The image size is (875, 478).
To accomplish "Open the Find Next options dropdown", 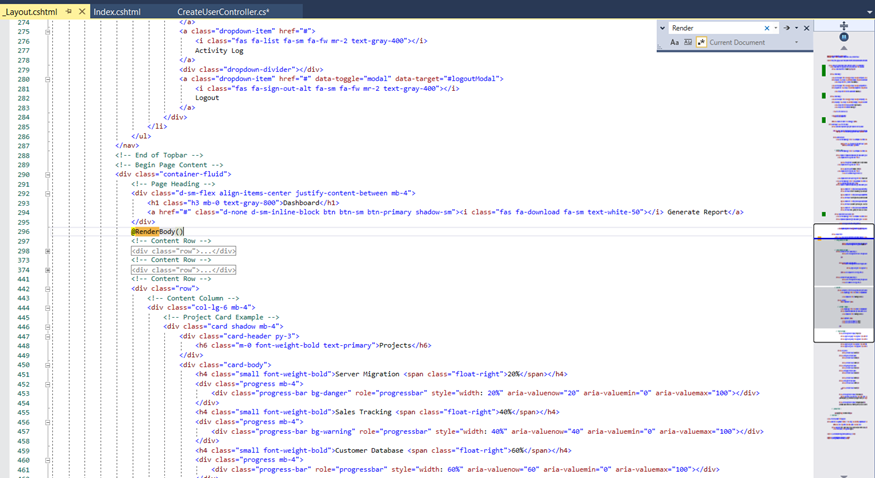I will (x=796, y=28).
